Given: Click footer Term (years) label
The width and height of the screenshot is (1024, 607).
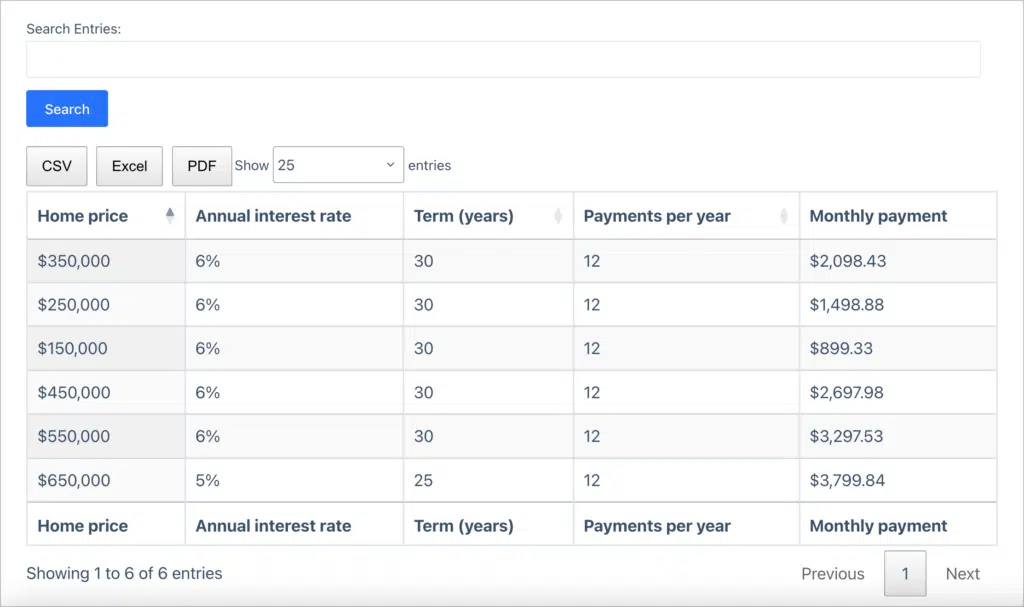Looking at the screenshot, I should 464,526.
